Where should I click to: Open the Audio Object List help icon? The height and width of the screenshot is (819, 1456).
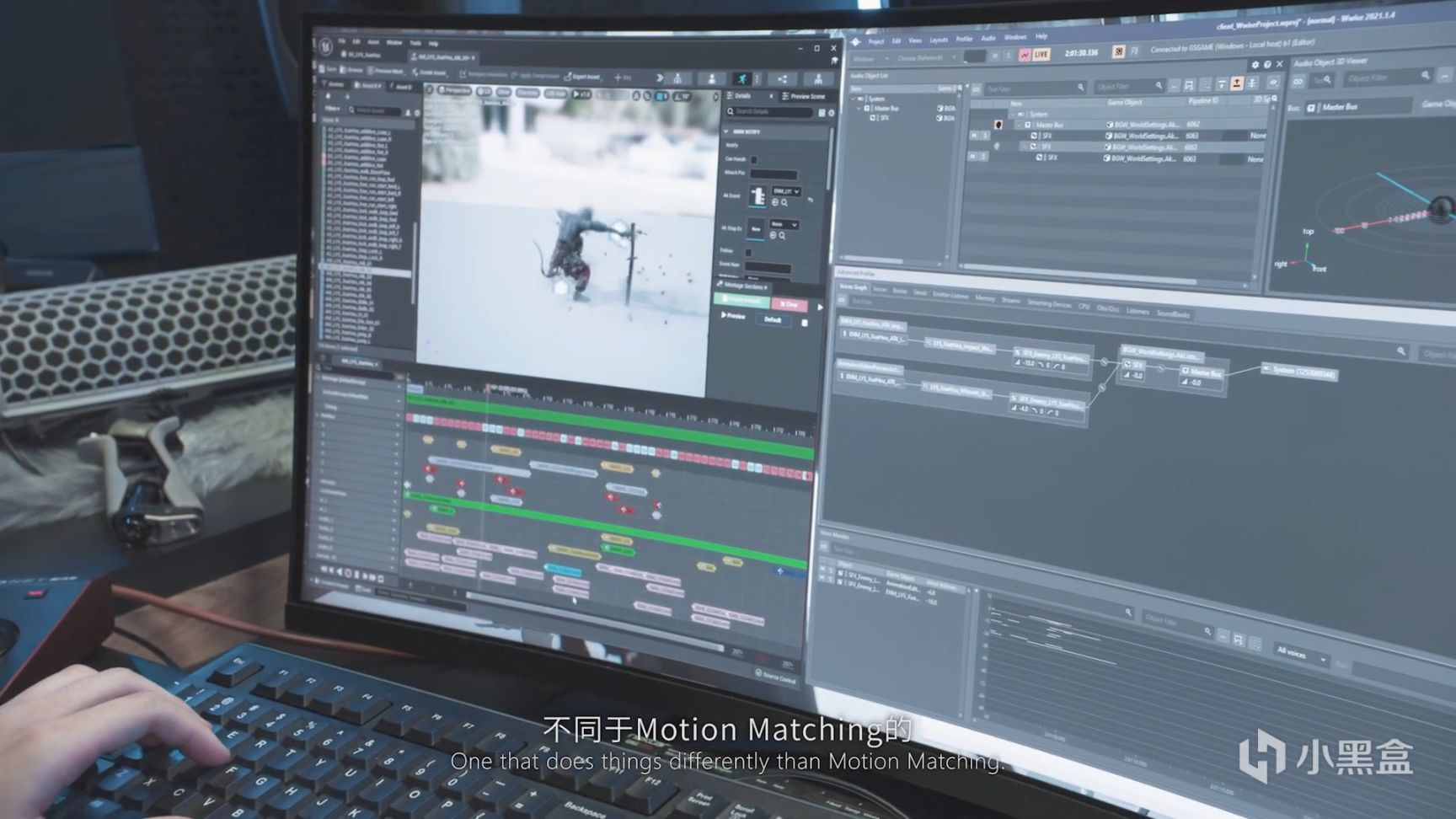point(1267,65)
